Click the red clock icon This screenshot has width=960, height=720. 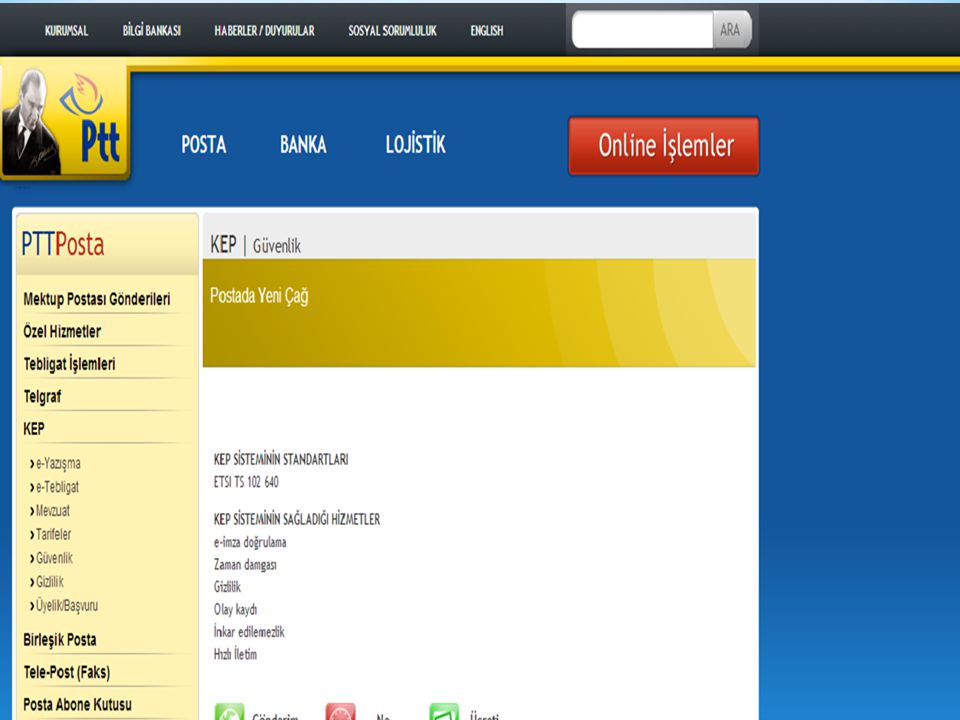[340, 712]
